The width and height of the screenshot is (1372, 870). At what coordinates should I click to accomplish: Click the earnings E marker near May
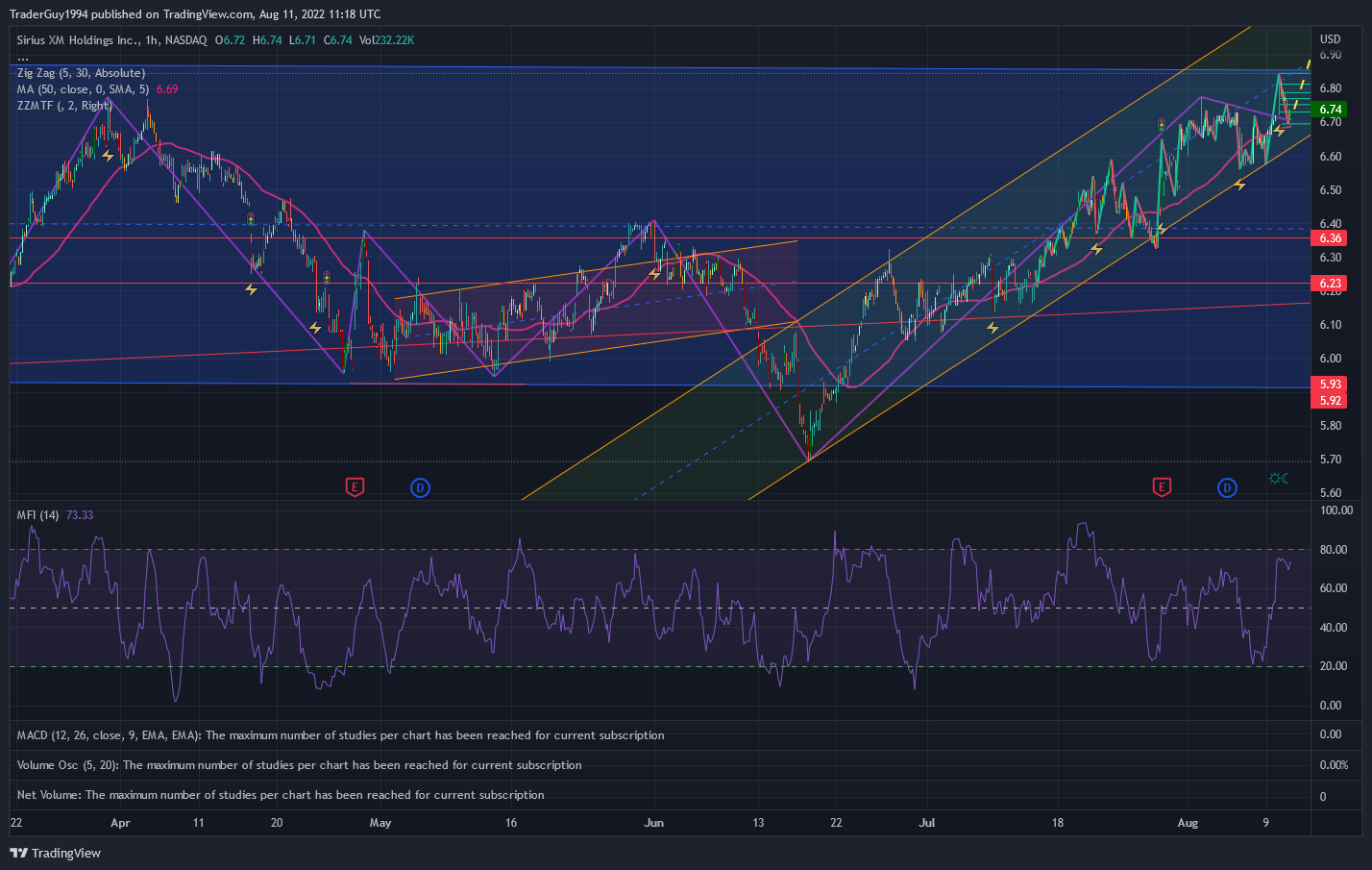355,487
